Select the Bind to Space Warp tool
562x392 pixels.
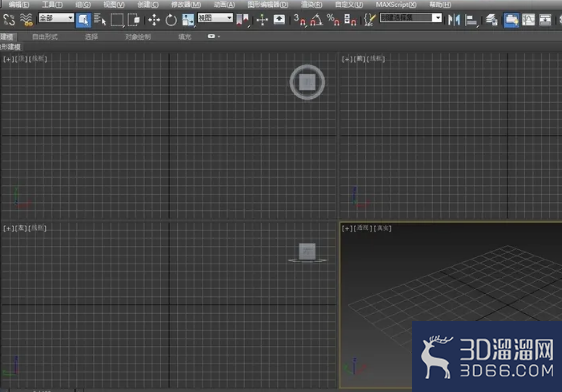[26, 19]
